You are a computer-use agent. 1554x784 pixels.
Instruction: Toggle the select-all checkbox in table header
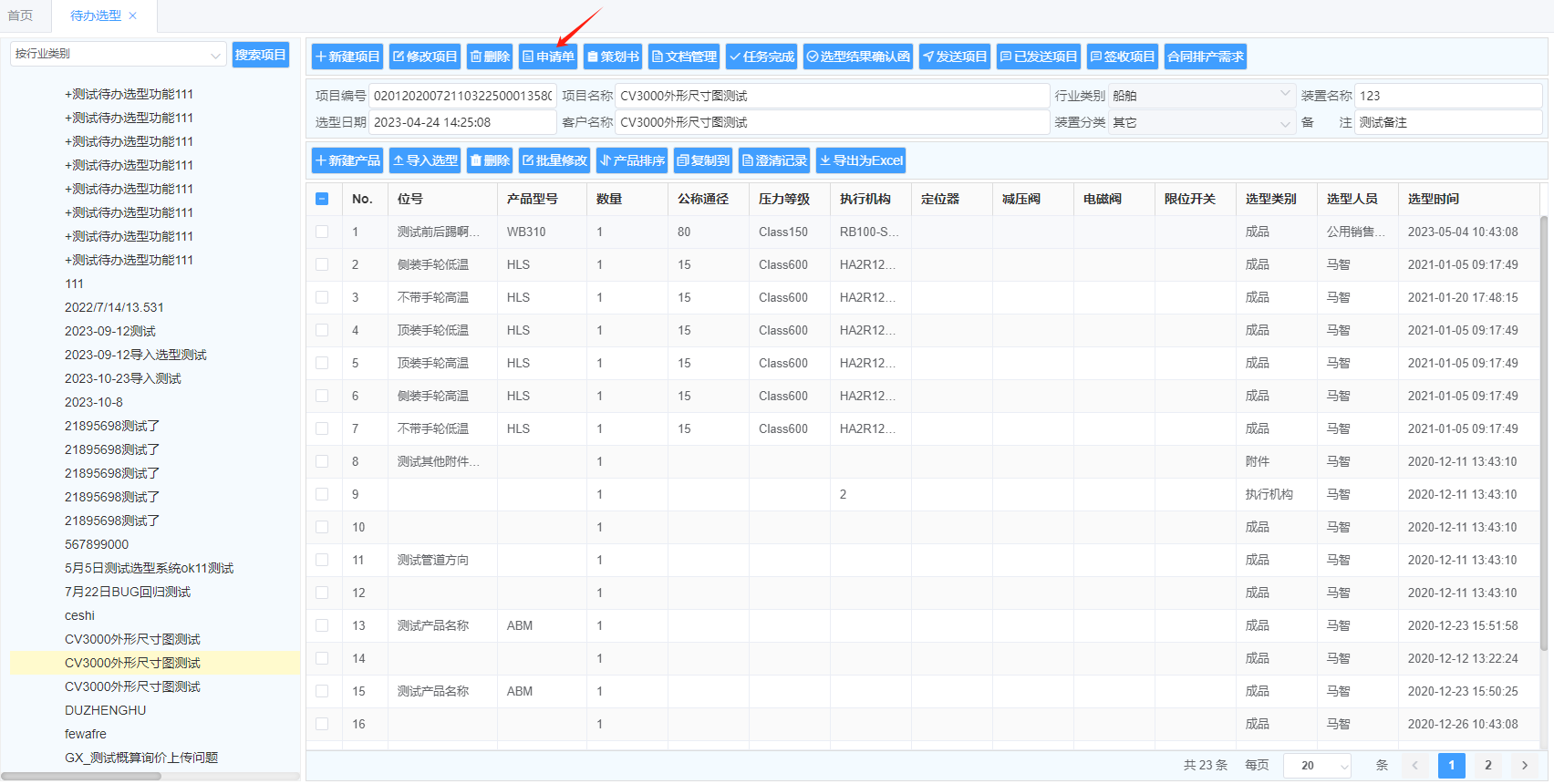[x=322, y=199]
